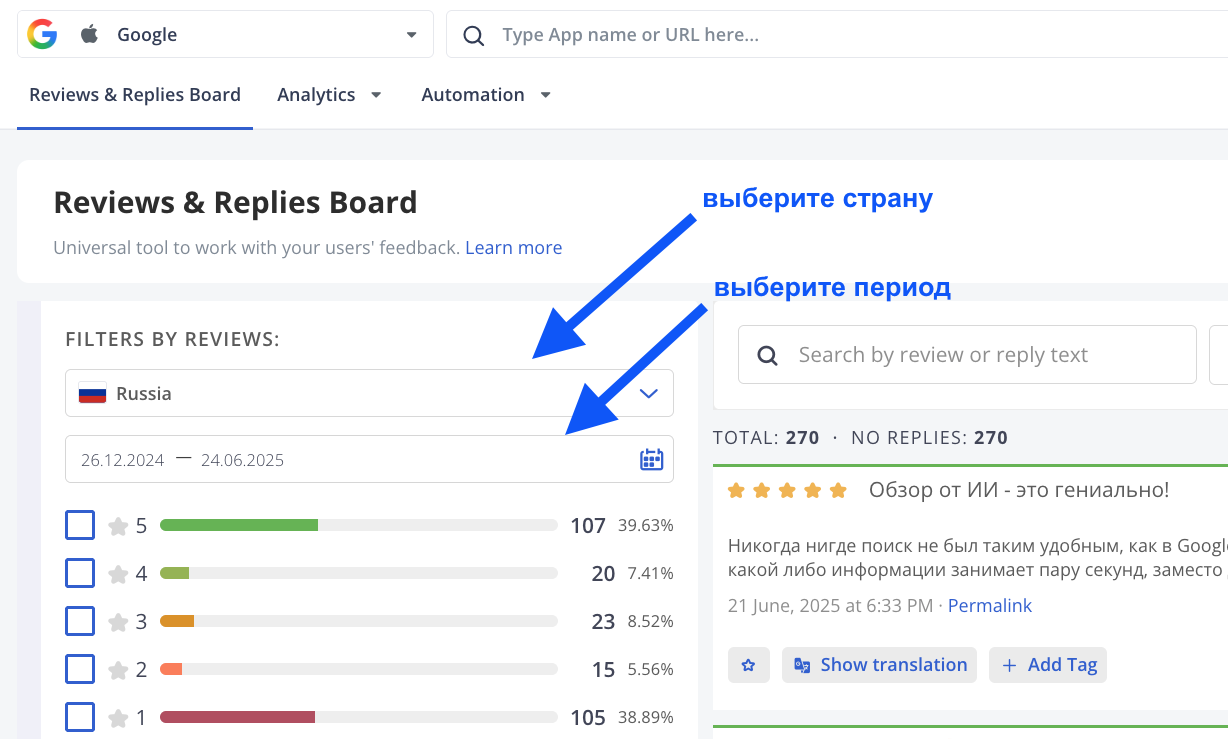Image resolution: width=1228 pixels, height=739 pixels.
Task: Open the calendar icon in date range field
Action: click(x=651, y=459)
